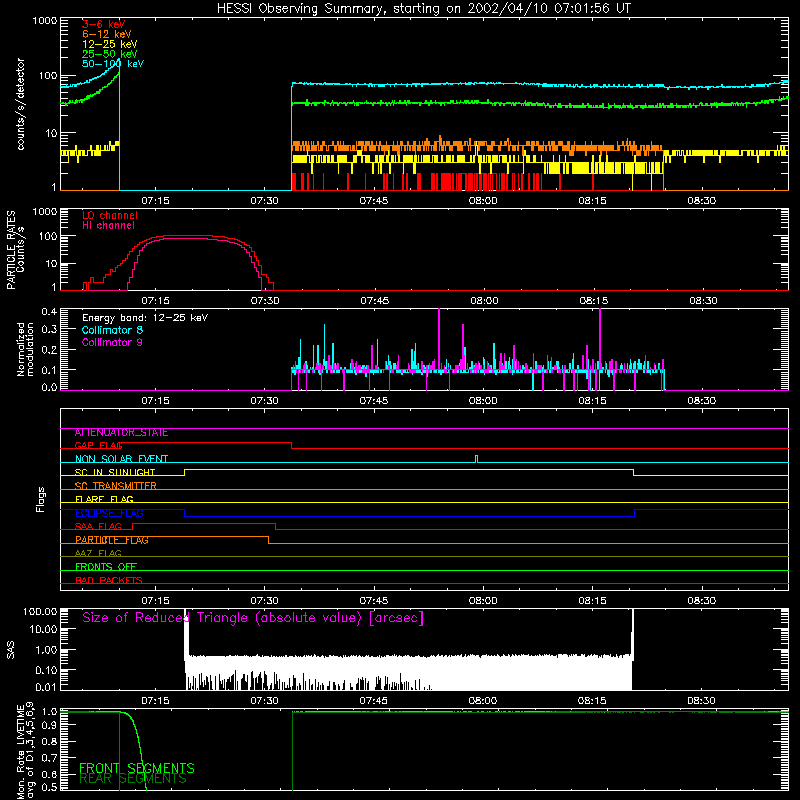Click the 07:45 tick label under particle rates plot
Image resolution: width=800 pixels, height=800 pixels.
tap(374, 301)
